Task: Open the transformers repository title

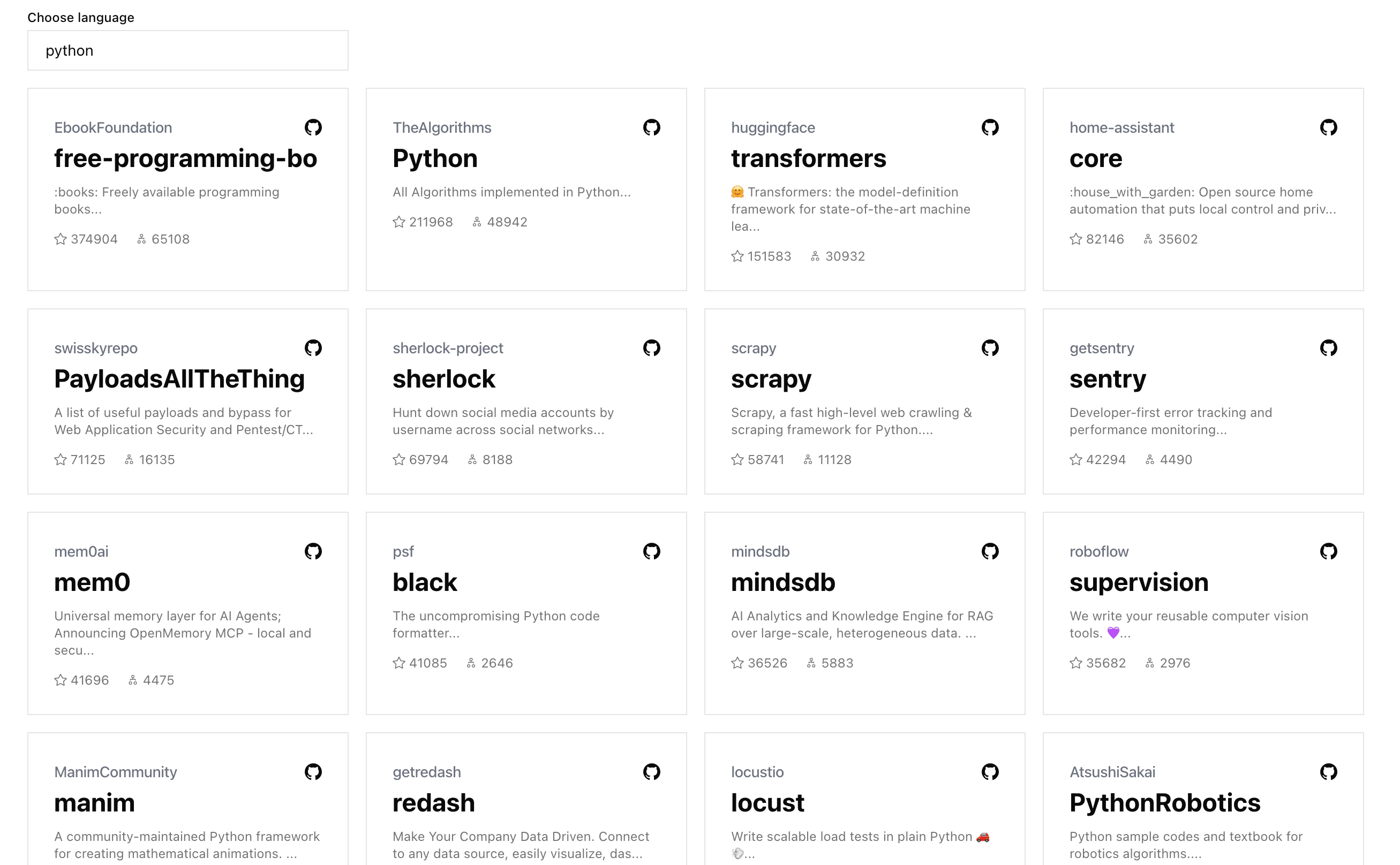Action: click(x=808, y=158)
